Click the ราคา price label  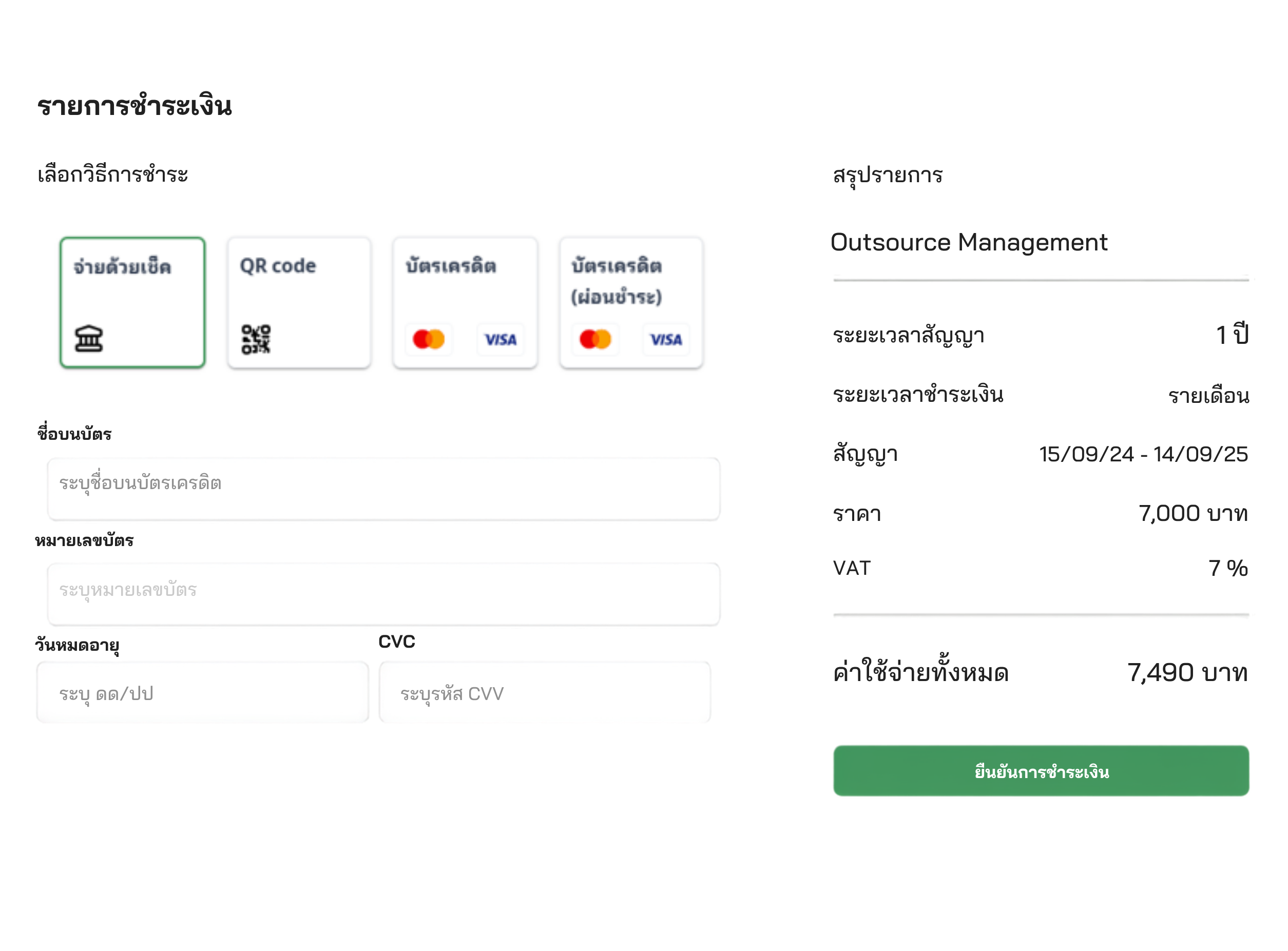coord(857,514)
